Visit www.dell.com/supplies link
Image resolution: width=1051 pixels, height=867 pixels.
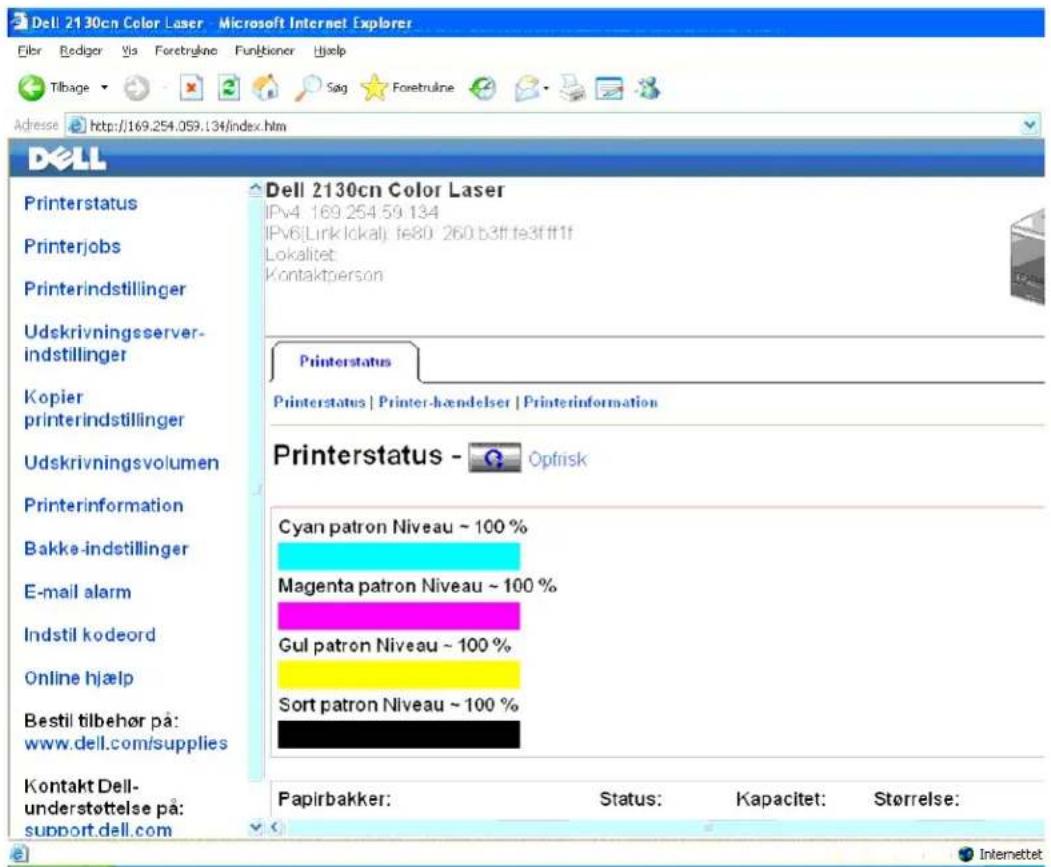point(125,743)
